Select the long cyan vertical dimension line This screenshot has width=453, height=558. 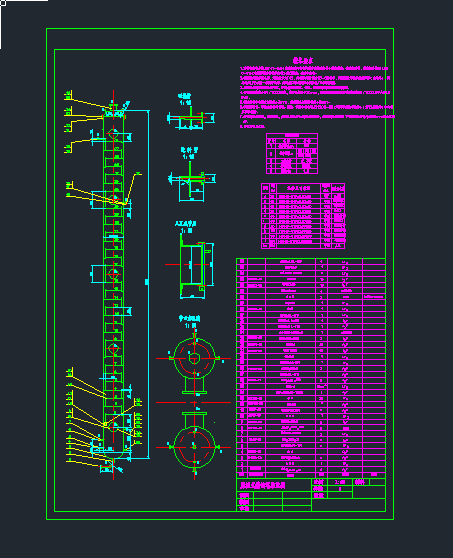coord(148,284)
